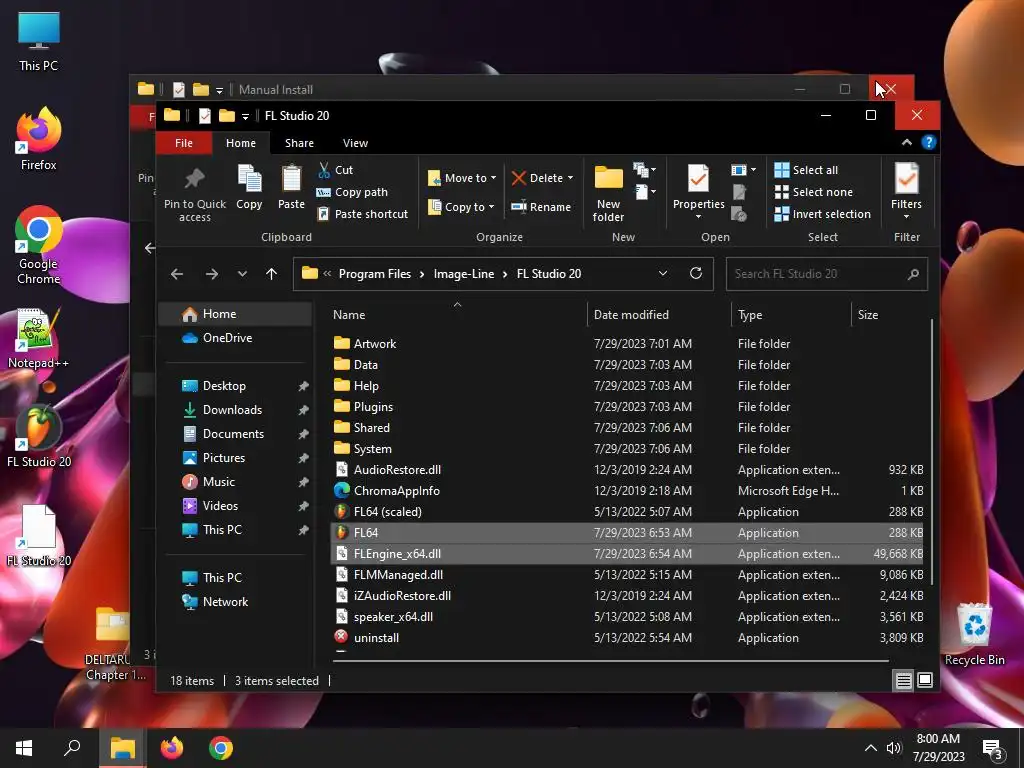Open Firefox desktop shortcut

click(x=39, y=139)
